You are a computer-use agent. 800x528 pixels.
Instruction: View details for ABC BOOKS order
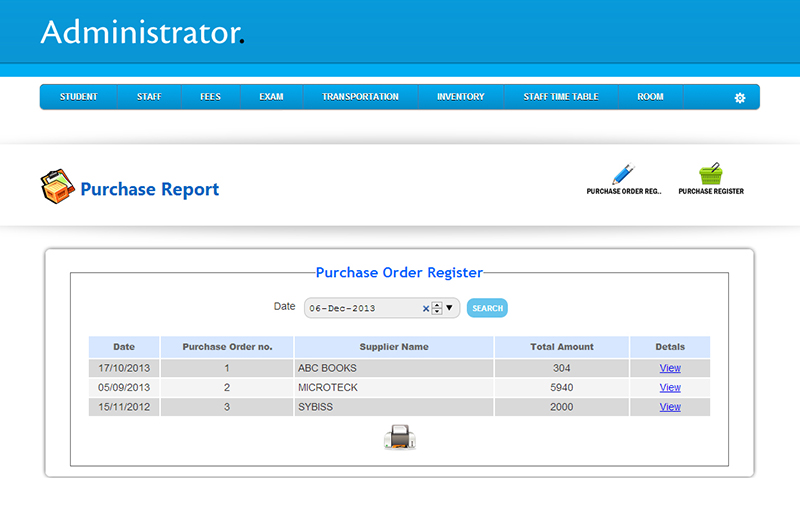tap(670, 368)
